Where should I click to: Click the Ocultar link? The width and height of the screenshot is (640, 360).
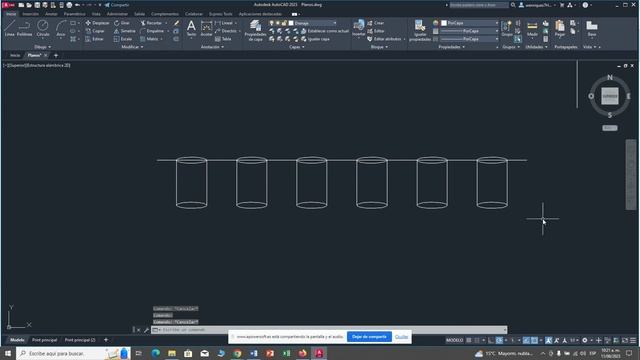[x=402, y=337]
